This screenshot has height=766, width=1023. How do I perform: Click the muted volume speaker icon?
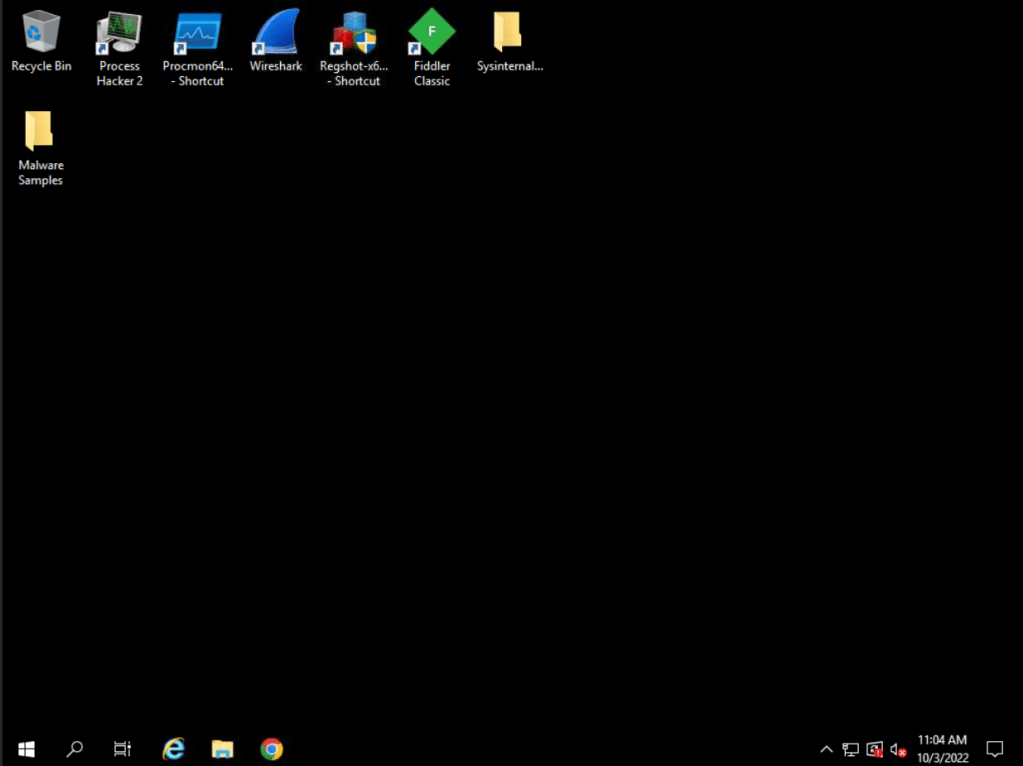pyautogui.click(x=897, y=749)
